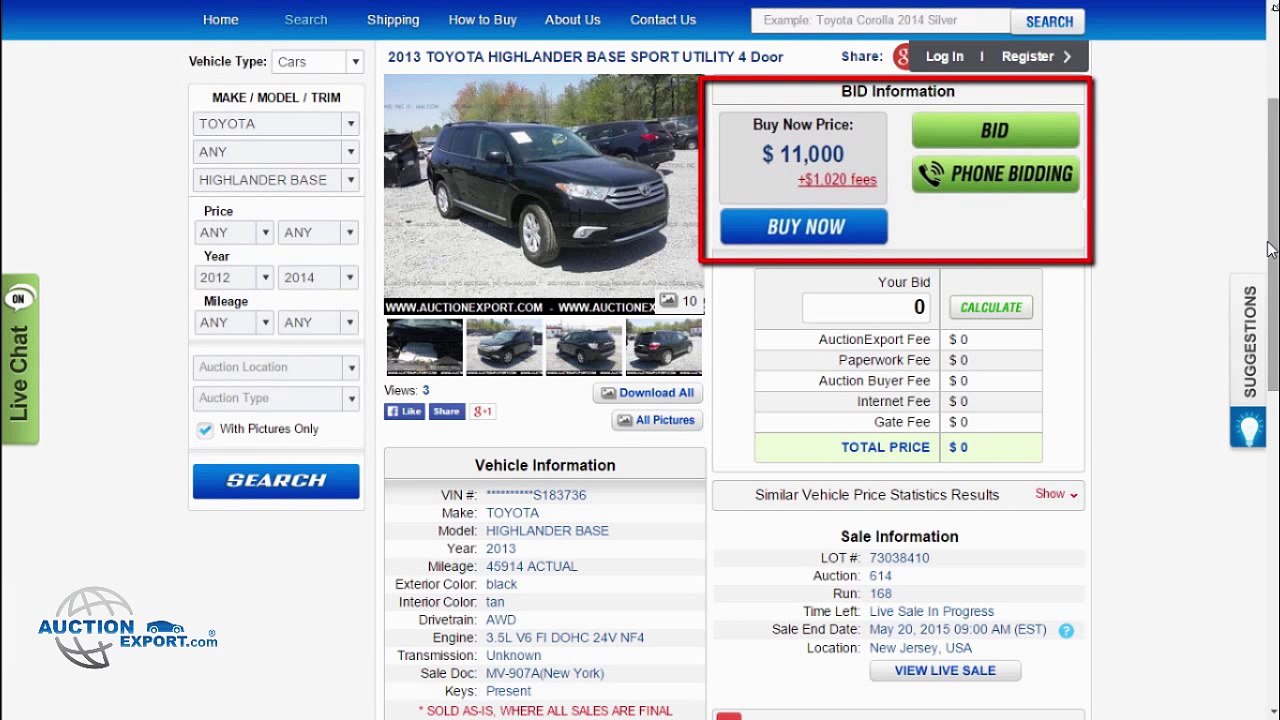1280x720 pixels.
Task: Select the first thumbnail showing open trunk
Action: point(424,346)
